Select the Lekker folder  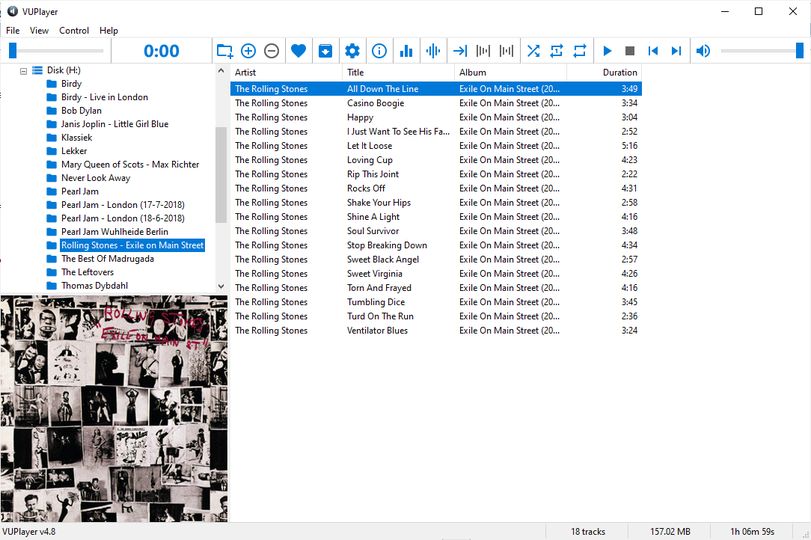click(x=74, y=151)
